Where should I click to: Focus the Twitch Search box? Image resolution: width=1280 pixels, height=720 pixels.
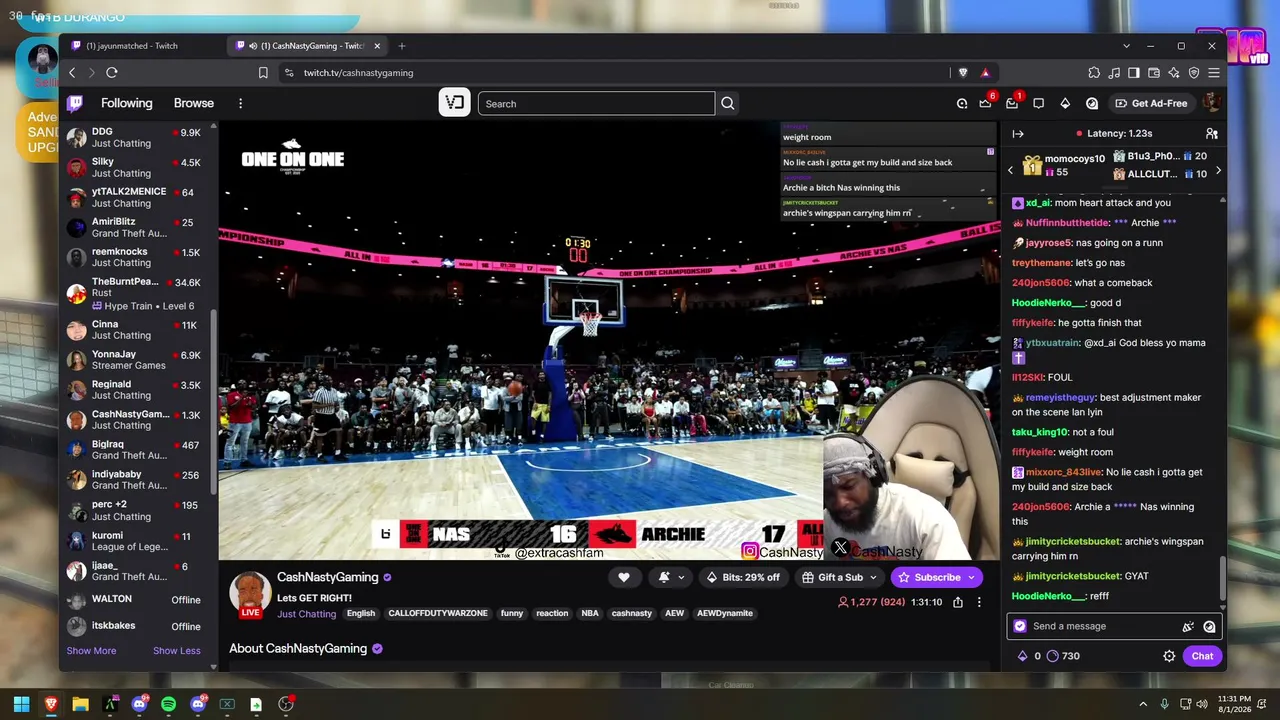pos(596,103)
